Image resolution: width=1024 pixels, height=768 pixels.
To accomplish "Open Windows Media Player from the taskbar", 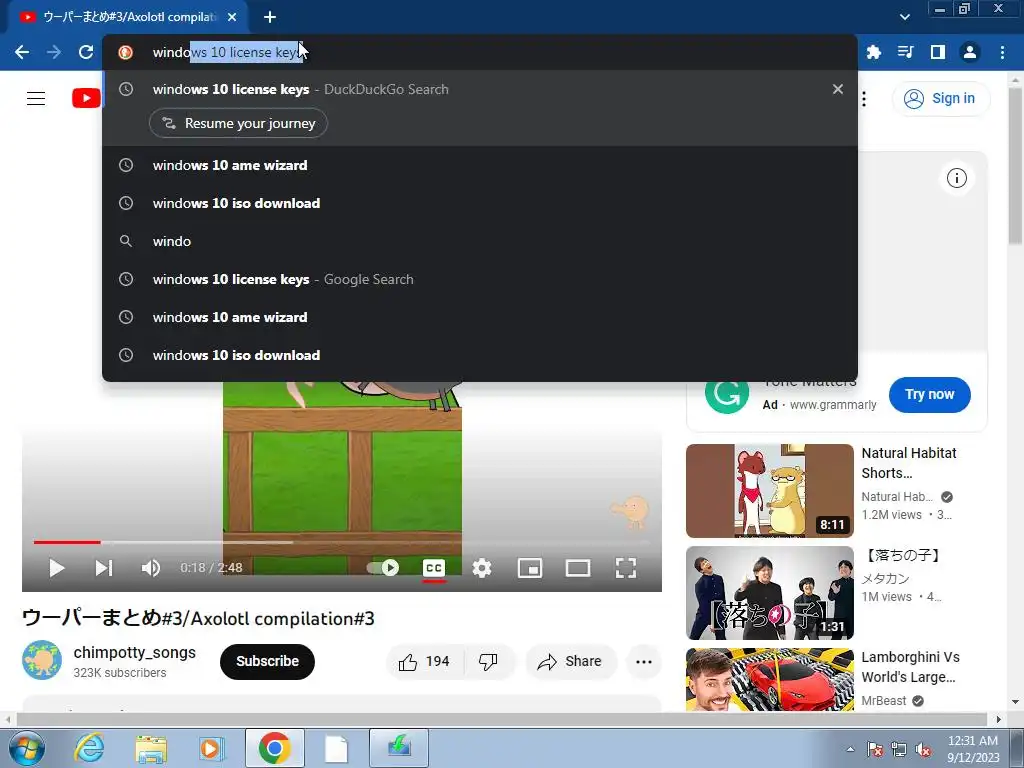I will (211, 748).
